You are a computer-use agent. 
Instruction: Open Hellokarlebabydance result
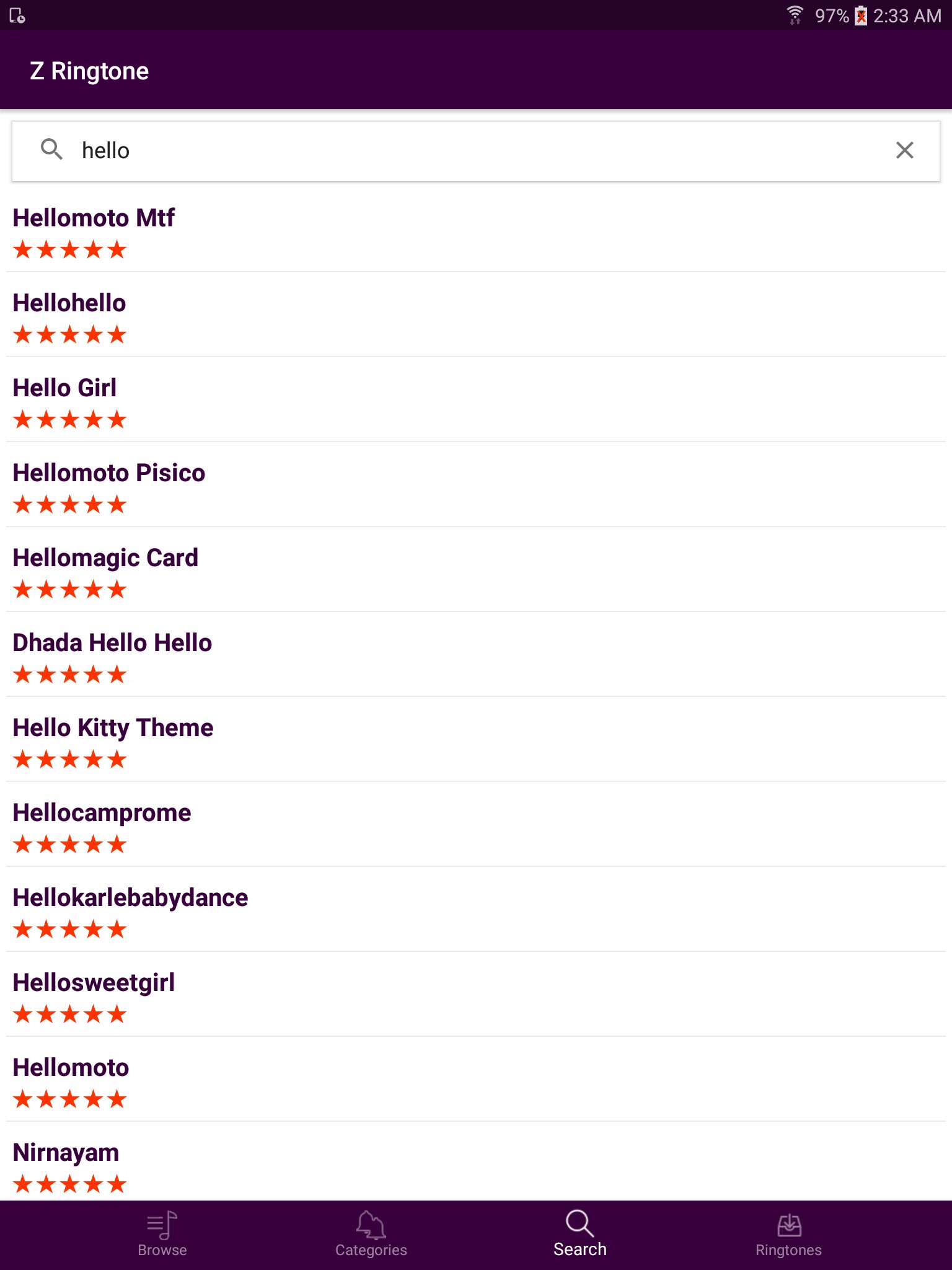[476, 910]
